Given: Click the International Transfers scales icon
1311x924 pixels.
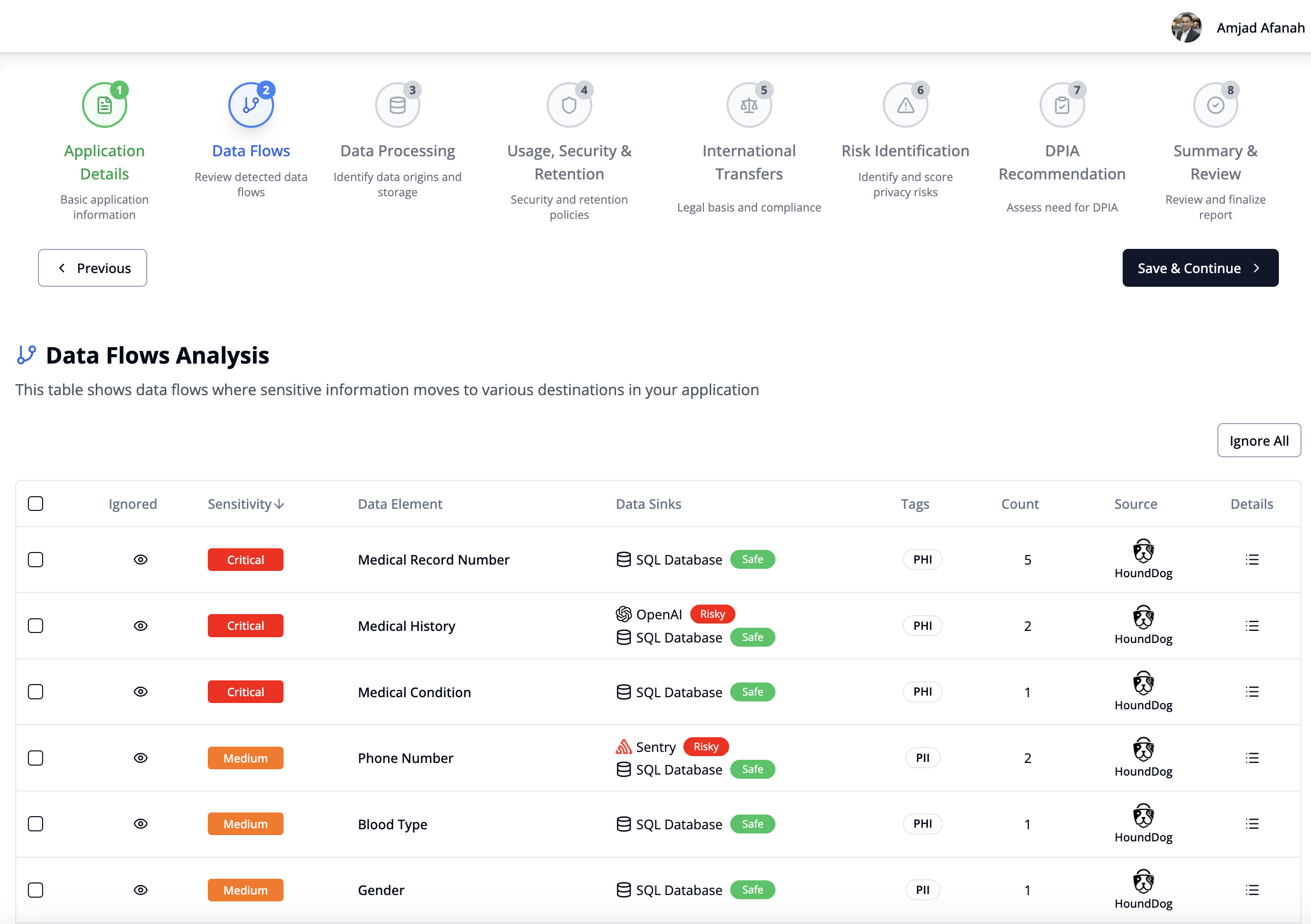Looking at the screenshot, I should 749,105.
